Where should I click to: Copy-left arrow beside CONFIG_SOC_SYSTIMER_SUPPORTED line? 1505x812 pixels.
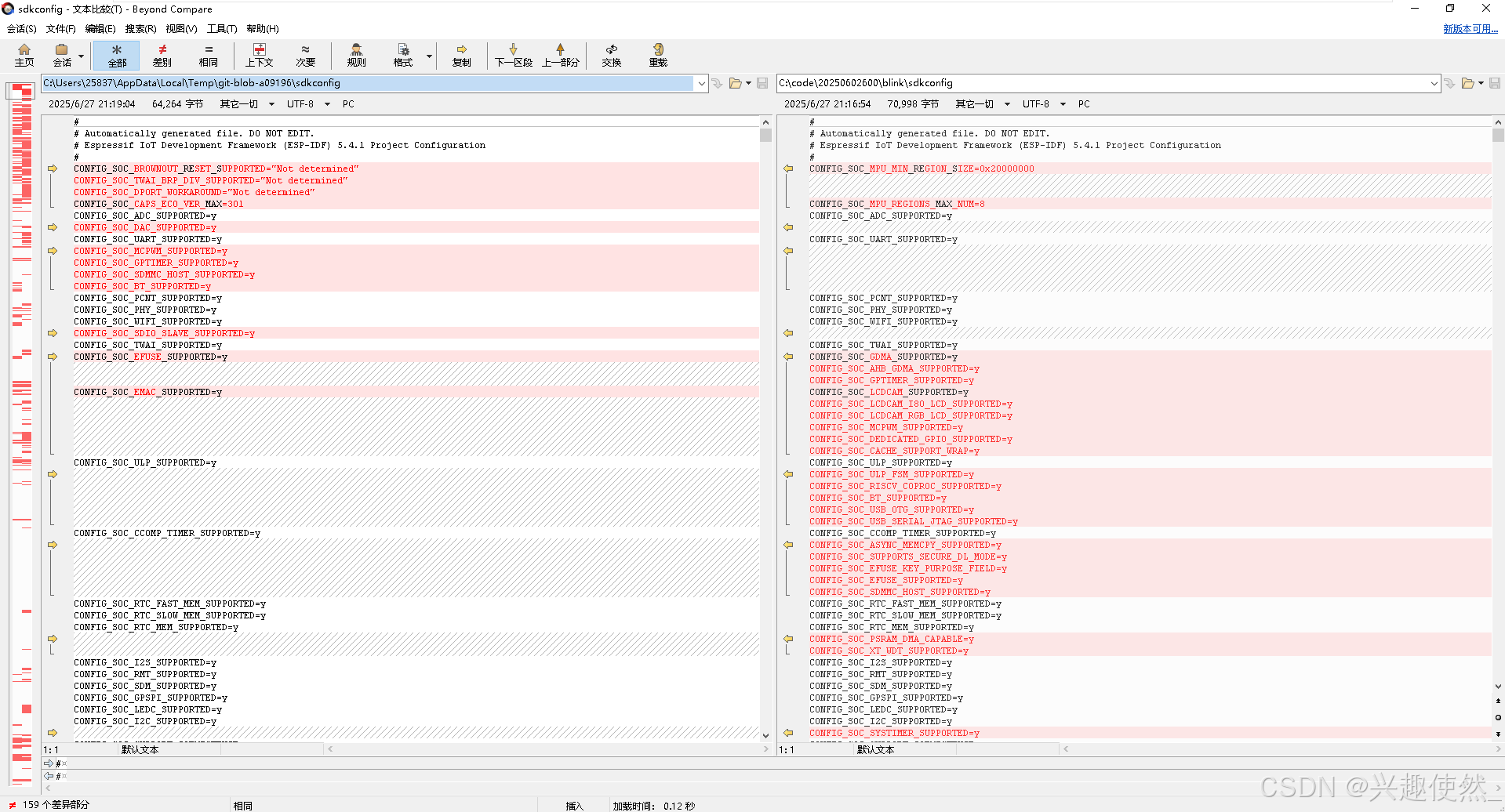click(788, 733)
